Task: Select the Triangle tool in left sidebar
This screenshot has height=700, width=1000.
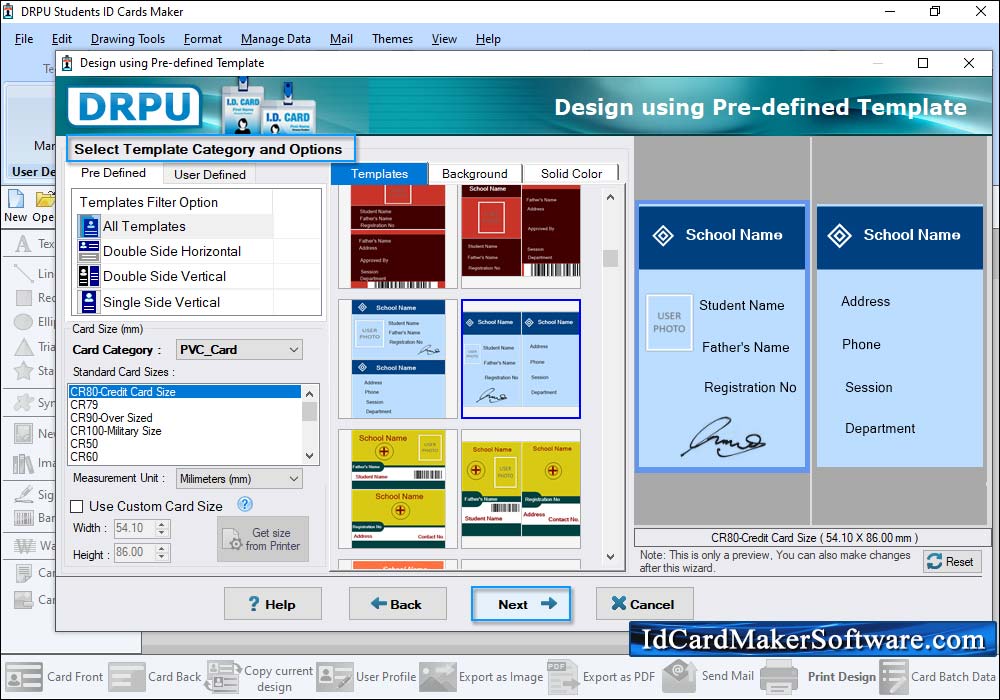Action: click(24, 347)
